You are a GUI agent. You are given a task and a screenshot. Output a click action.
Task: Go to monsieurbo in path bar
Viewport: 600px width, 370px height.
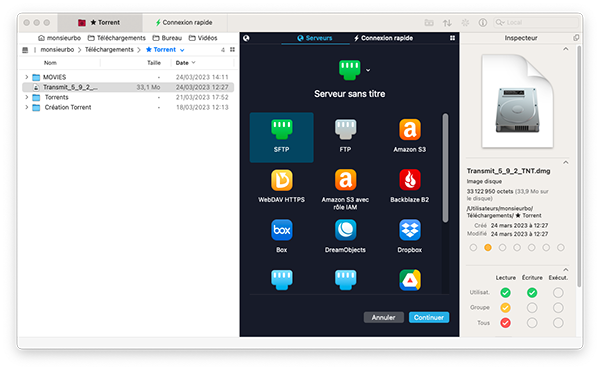pyautogui.click(x=57, y=50)
